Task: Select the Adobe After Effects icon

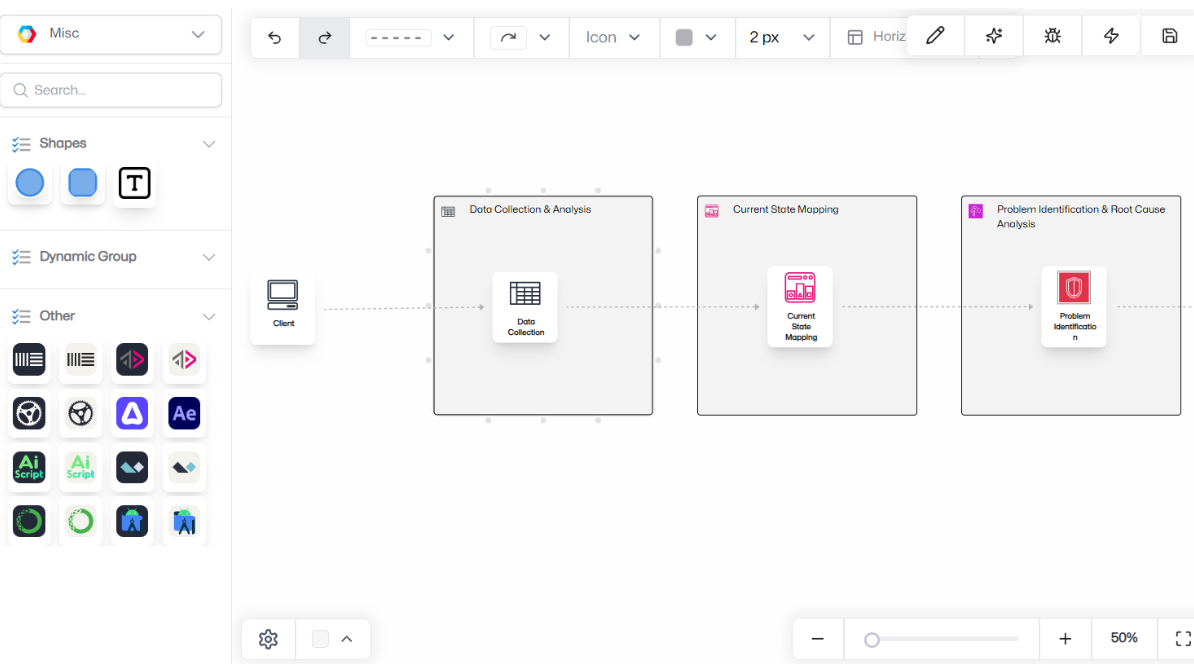Action: pos(184,412)
